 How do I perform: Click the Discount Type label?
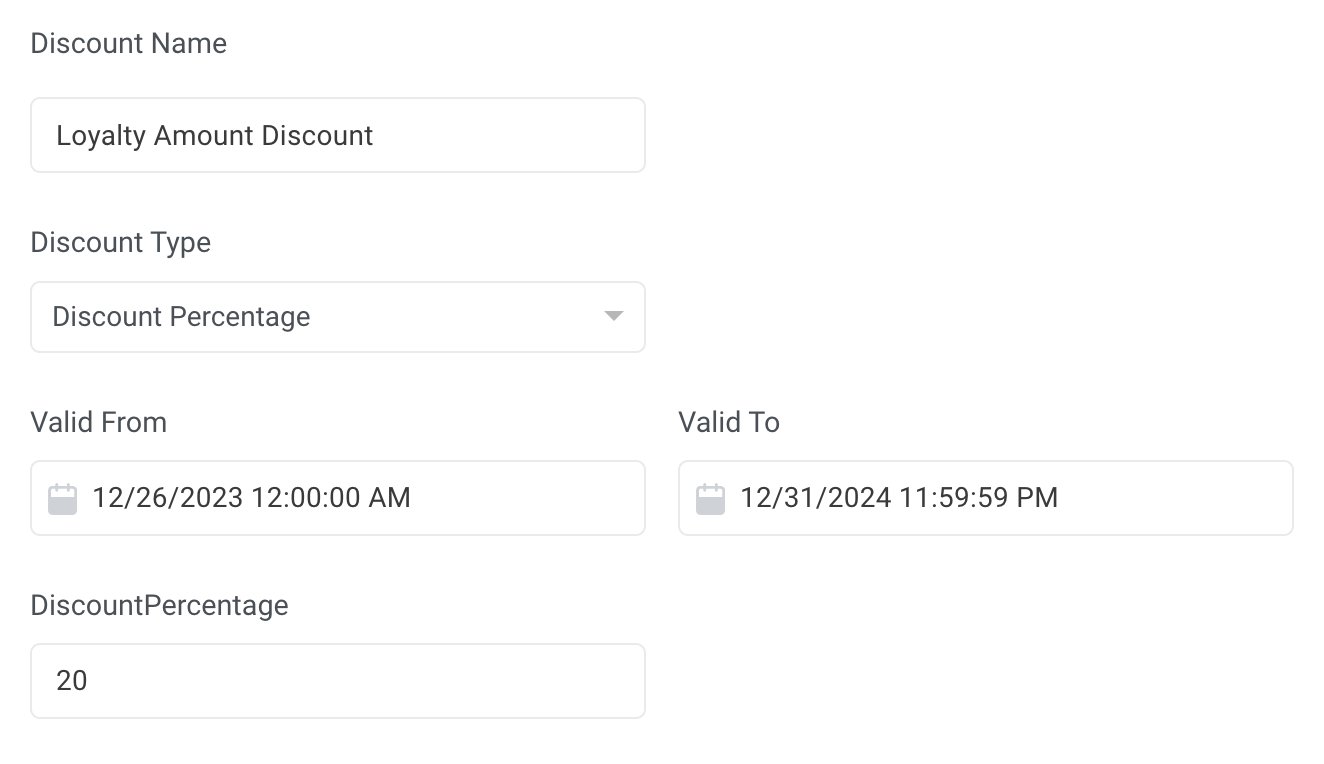(121, 243)
